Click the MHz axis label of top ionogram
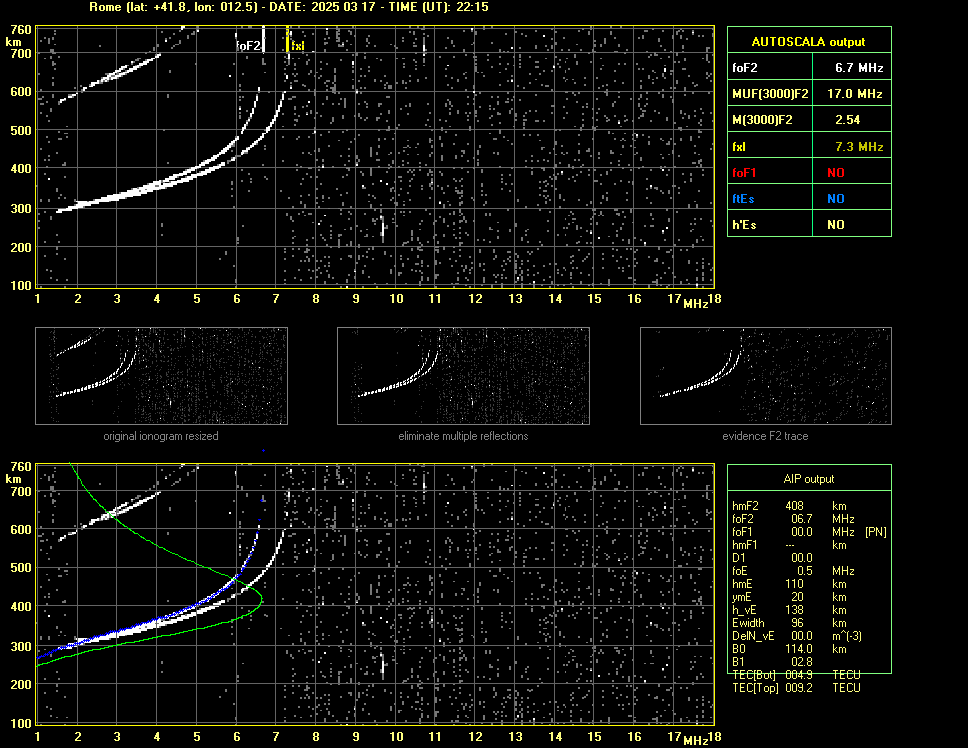This screenshot has width=968, height=748. (x=696, y=303)
